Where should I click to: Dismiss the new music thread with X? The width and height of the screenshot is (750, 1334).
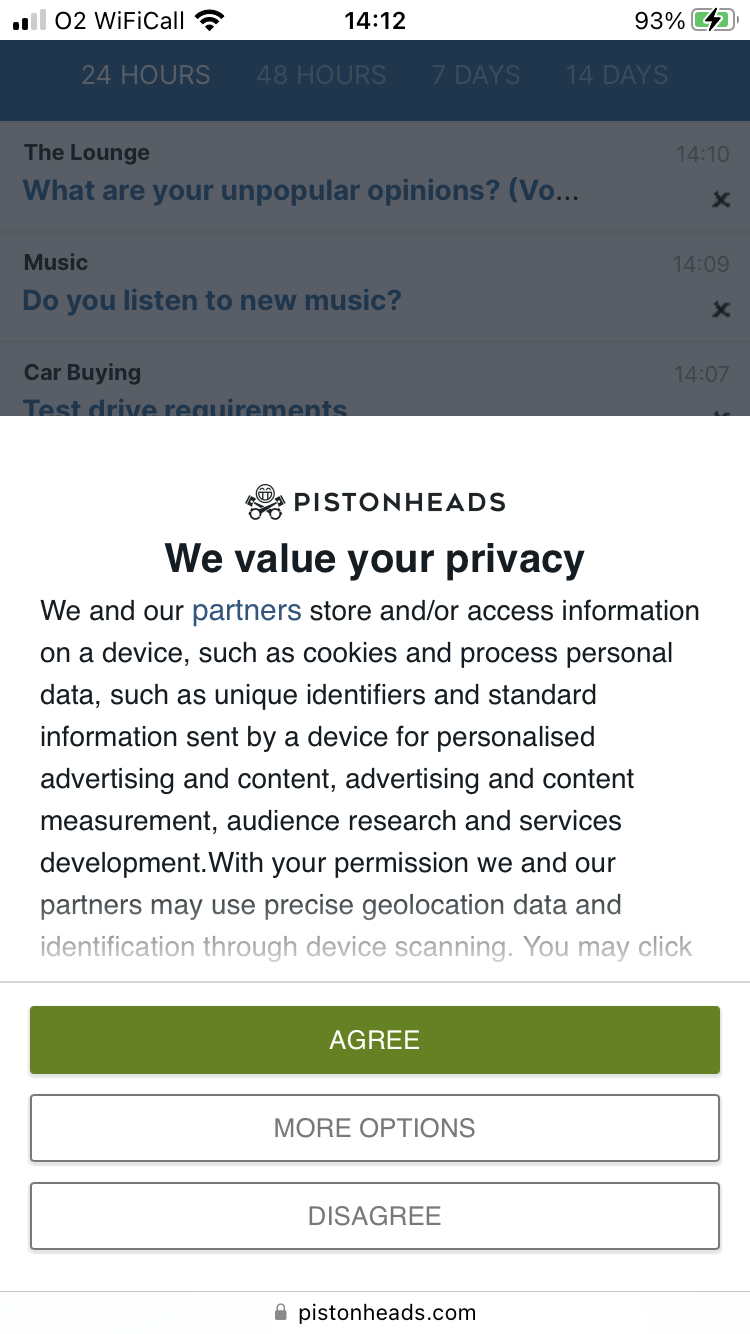click(x=720, y=310)
